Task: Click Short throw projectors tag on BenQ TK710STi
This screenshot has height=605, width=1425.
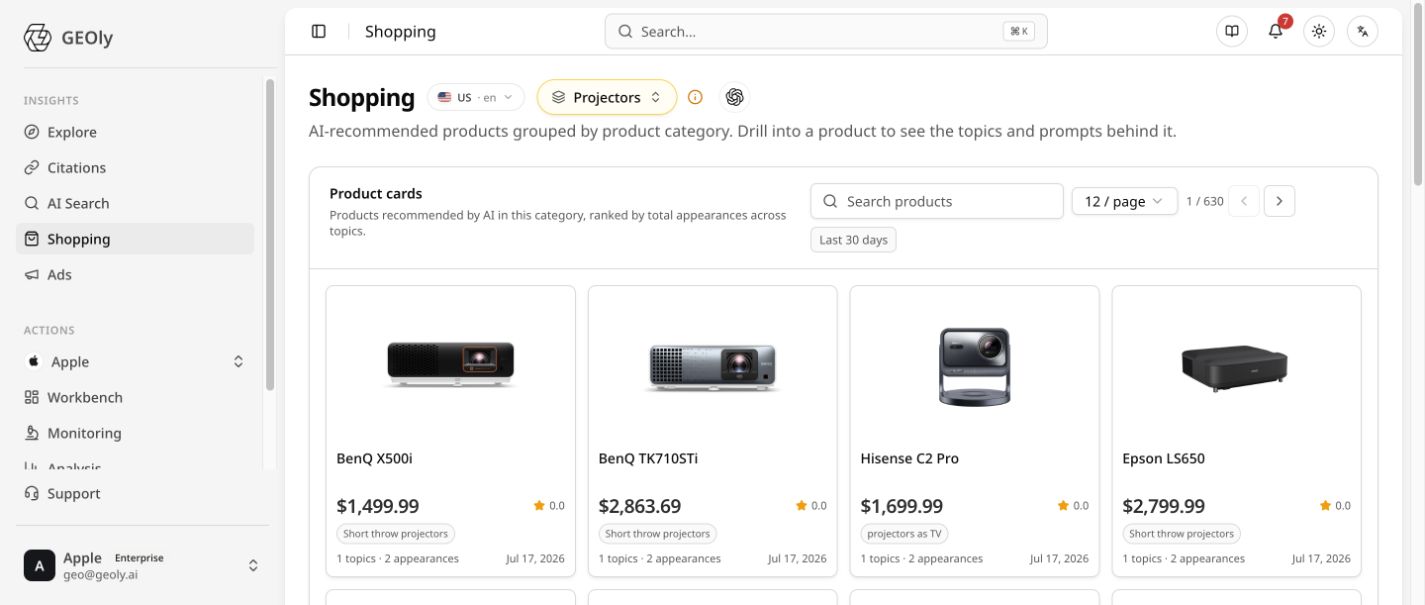Action: click(x=658, y=534)
